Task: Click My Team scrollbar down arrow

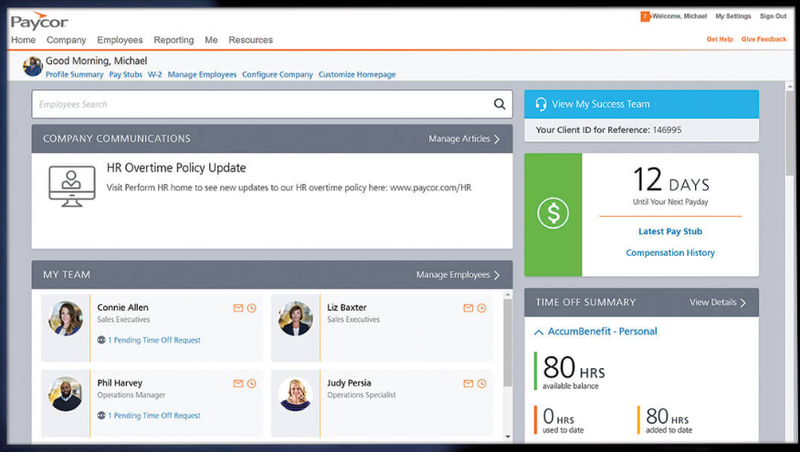Action: [508, 437]
